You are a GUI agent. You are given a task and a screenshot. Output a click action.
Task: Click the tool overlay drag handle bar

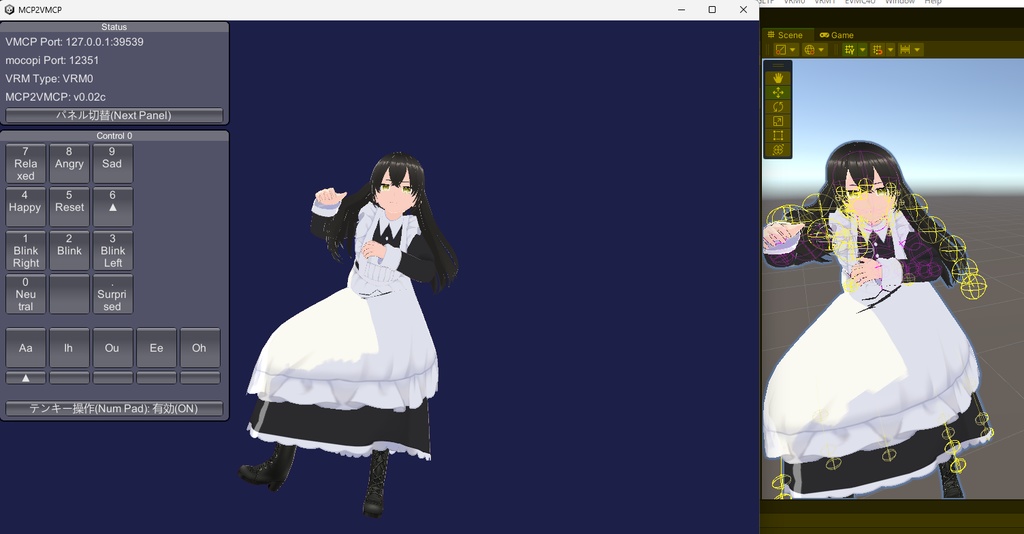pos(778,65)
